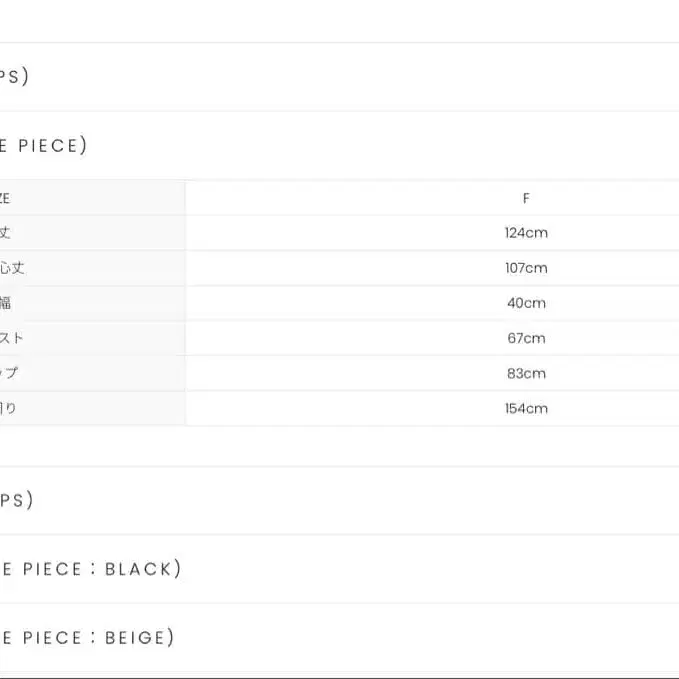Expand the 'PS)' section below the size table
Screen dimensions: 679x679
tap(17, 501)
